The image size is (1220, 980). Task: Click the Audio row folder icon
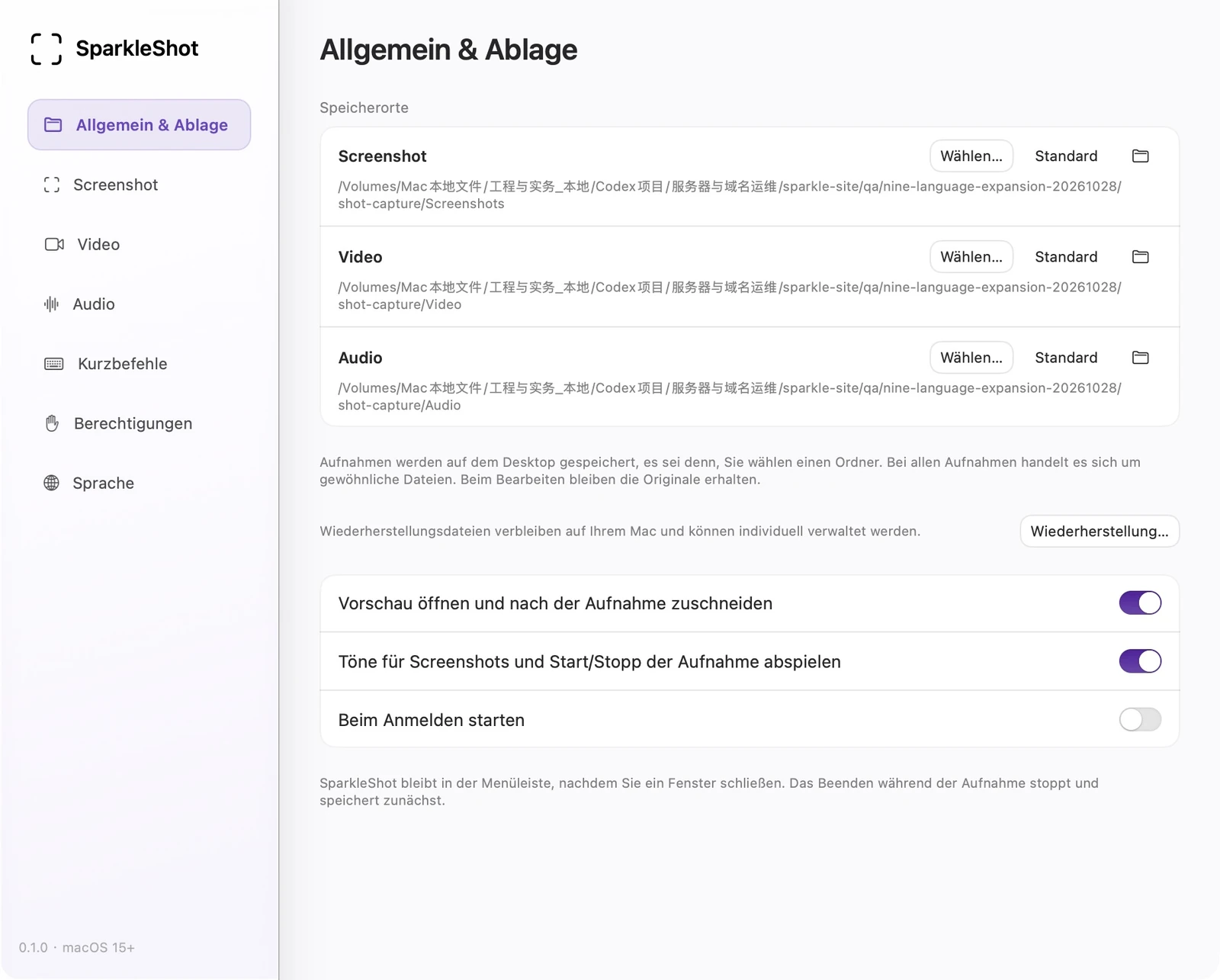(1140, 357)
